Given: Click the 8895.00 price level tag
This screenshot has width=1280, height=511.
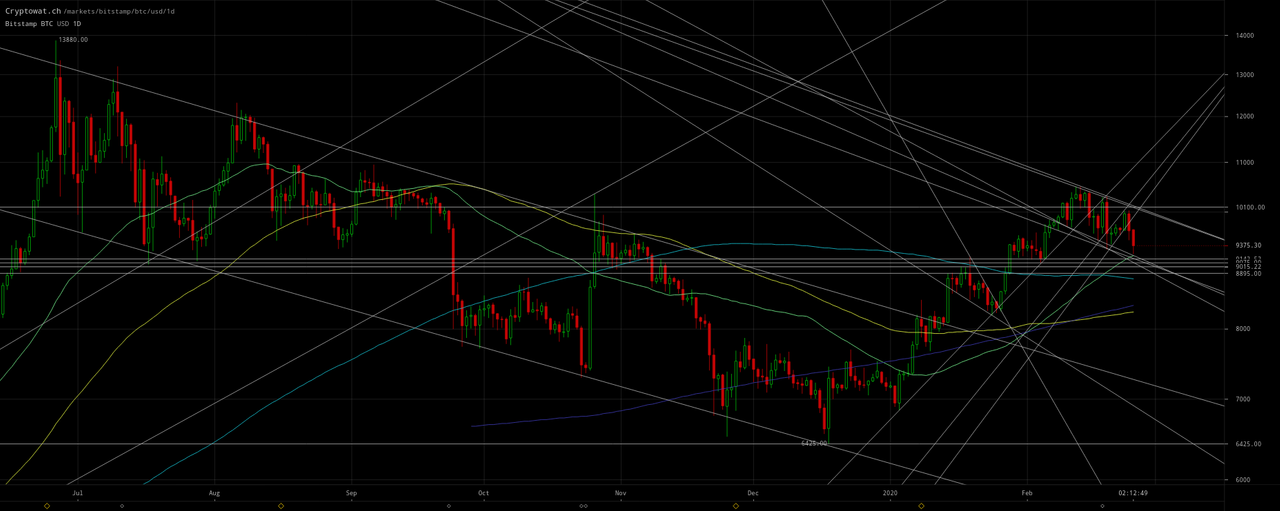Looking at the screenshot, I should click(1248, 273).
